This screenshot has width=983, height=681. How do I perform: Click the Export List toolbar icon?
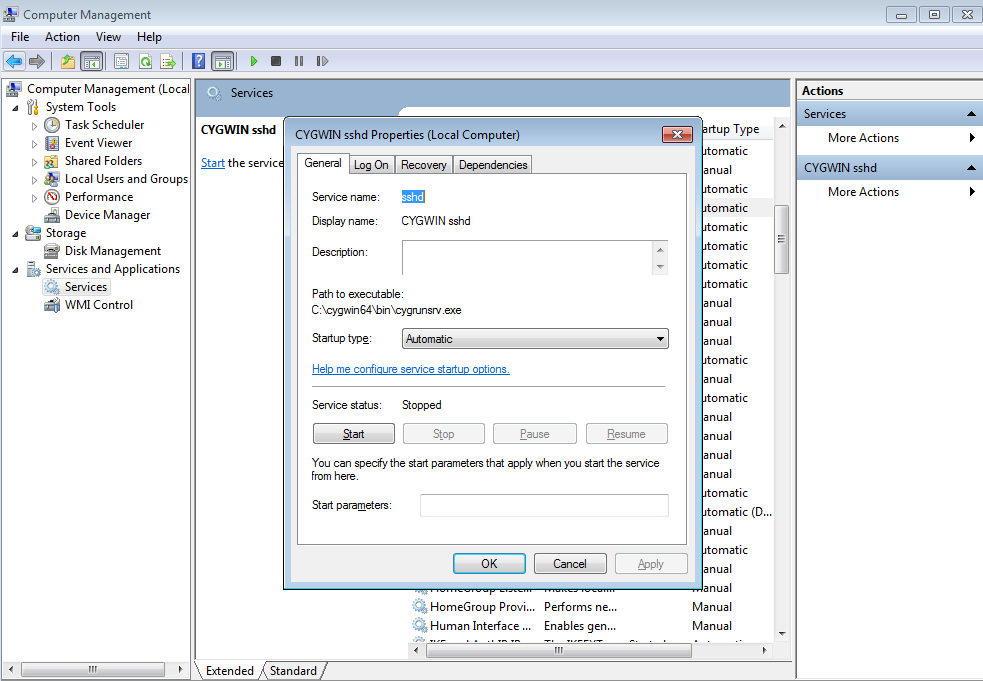(169, 61)
